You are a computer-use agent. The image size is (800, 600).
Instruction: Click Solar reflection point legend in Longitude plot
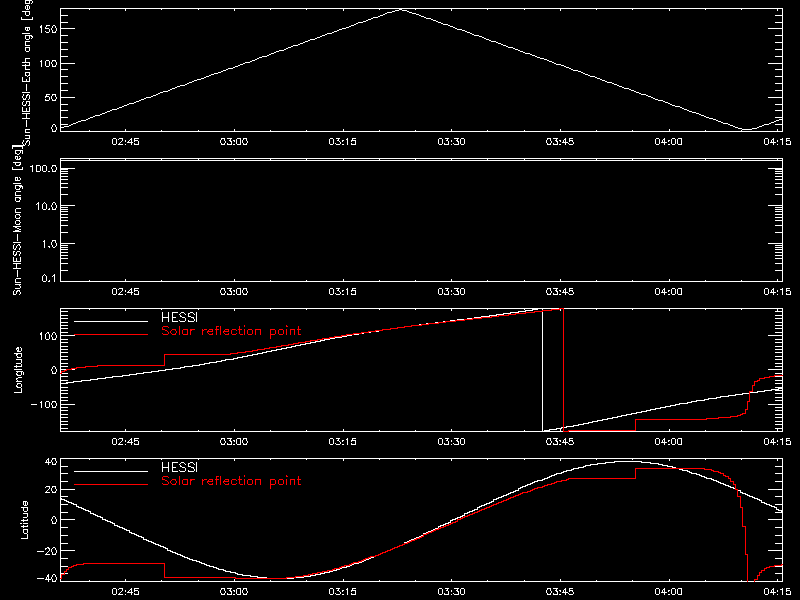(x=232, y=331)
